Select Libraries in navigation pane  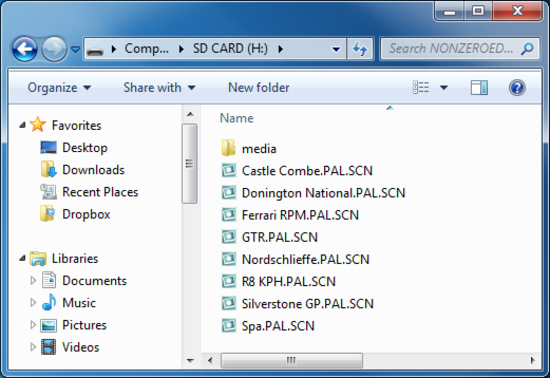click(x=75, y=258)
